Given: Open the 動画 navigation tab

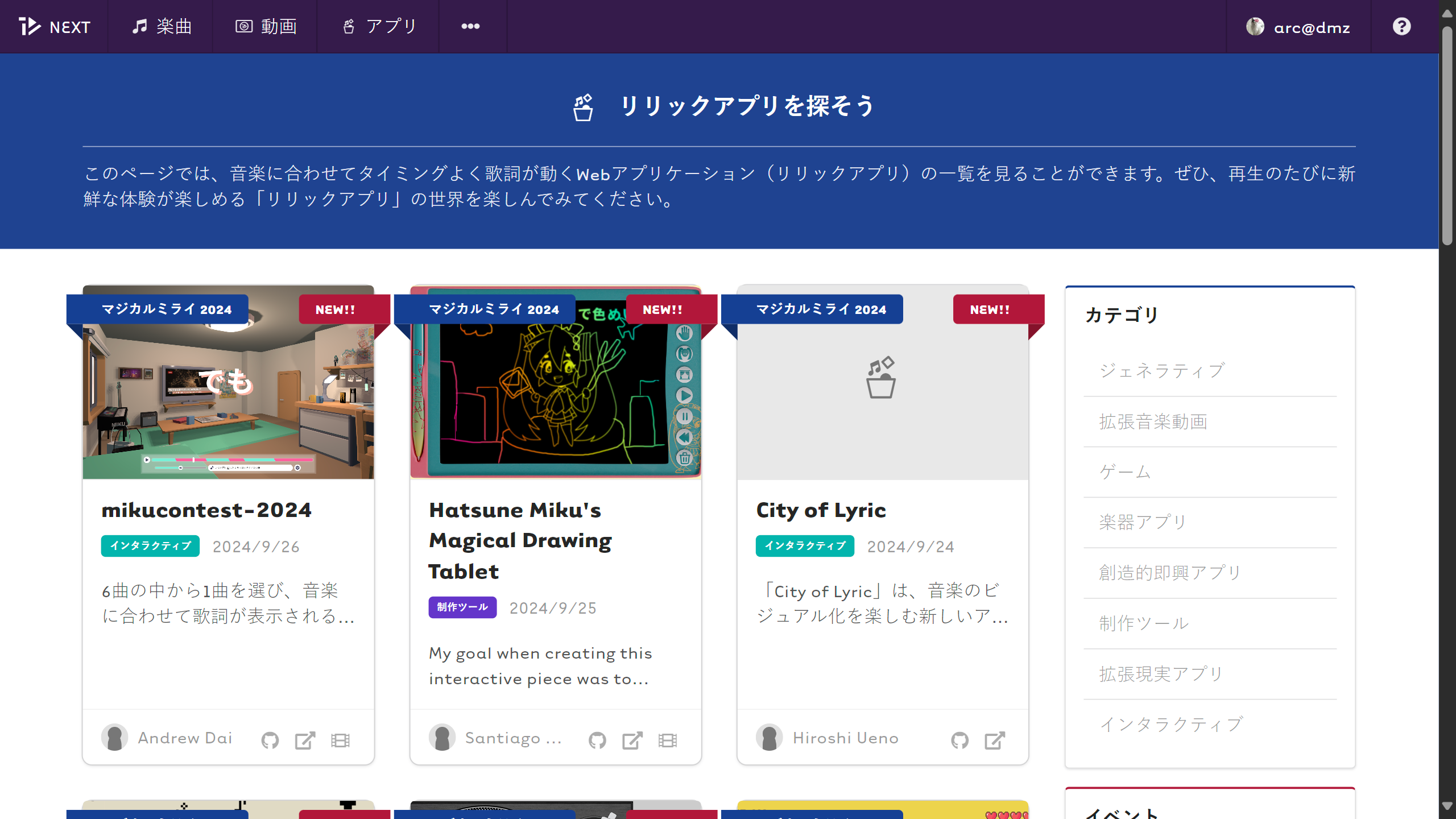Looking at the screenshot, I should tap(266, 27).
